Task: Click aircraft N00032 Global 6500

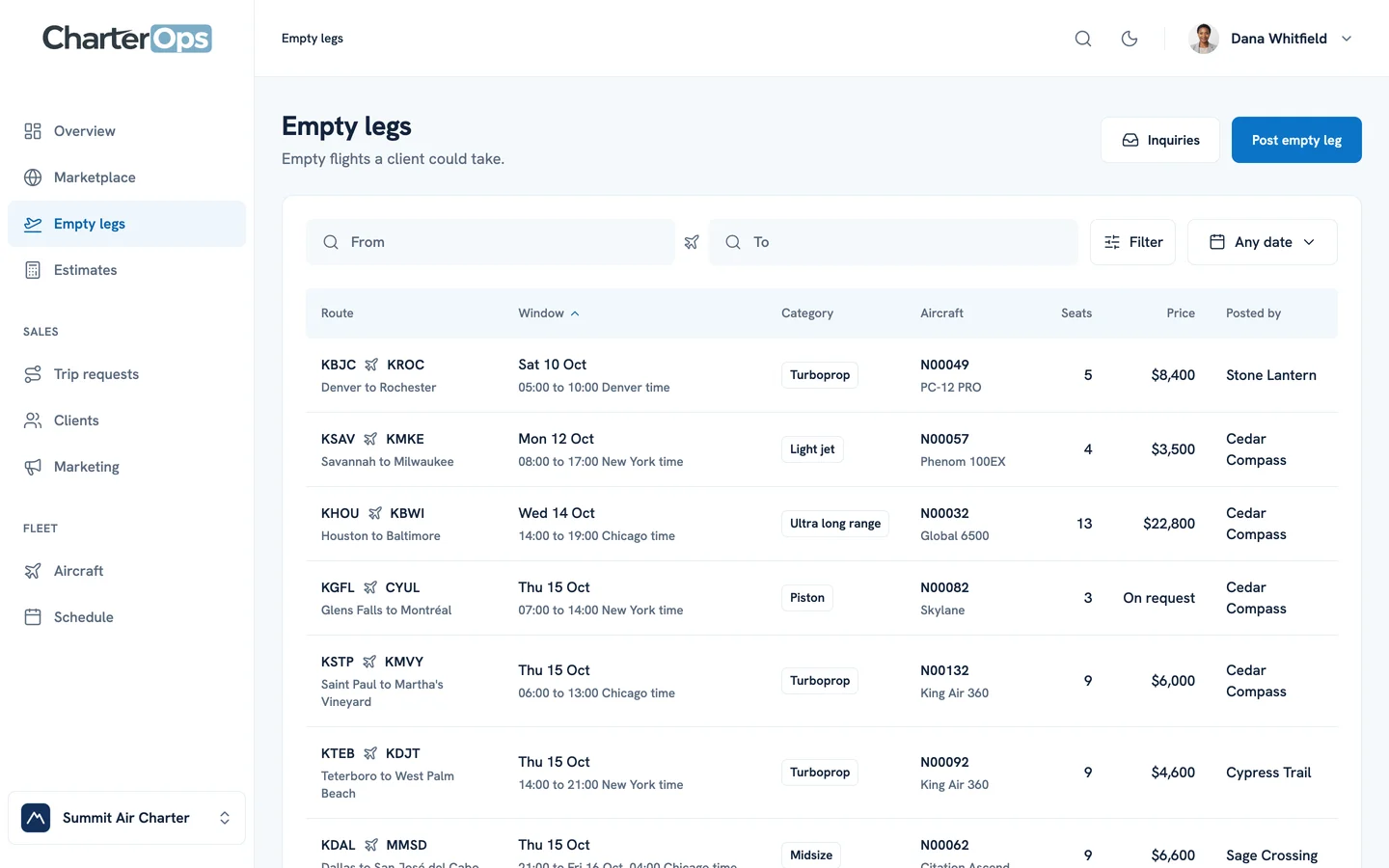Action: 955,524
